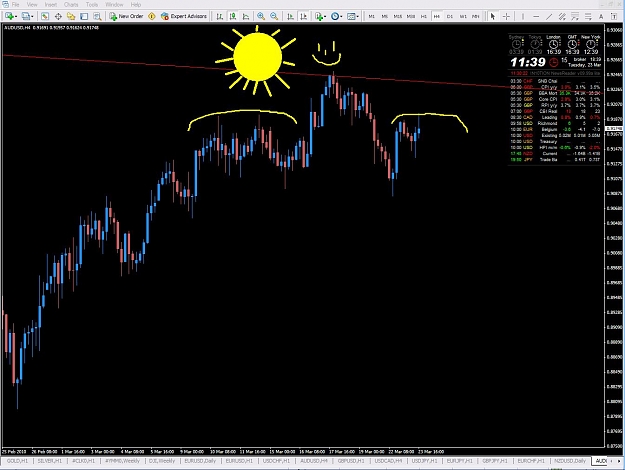Open the Indicators list dropdown

pos(320,16)
